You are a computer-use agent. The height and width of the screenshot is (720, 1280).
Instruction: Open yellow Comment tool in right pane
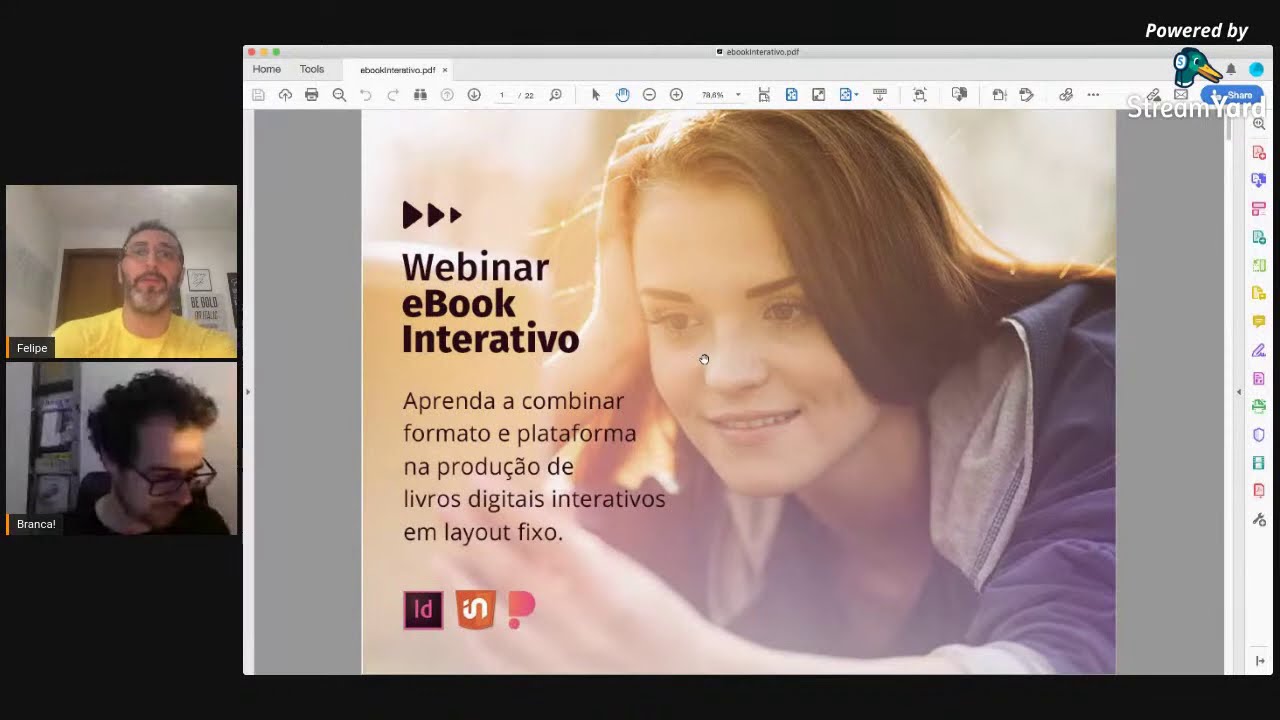click(x=1259, y=321)
